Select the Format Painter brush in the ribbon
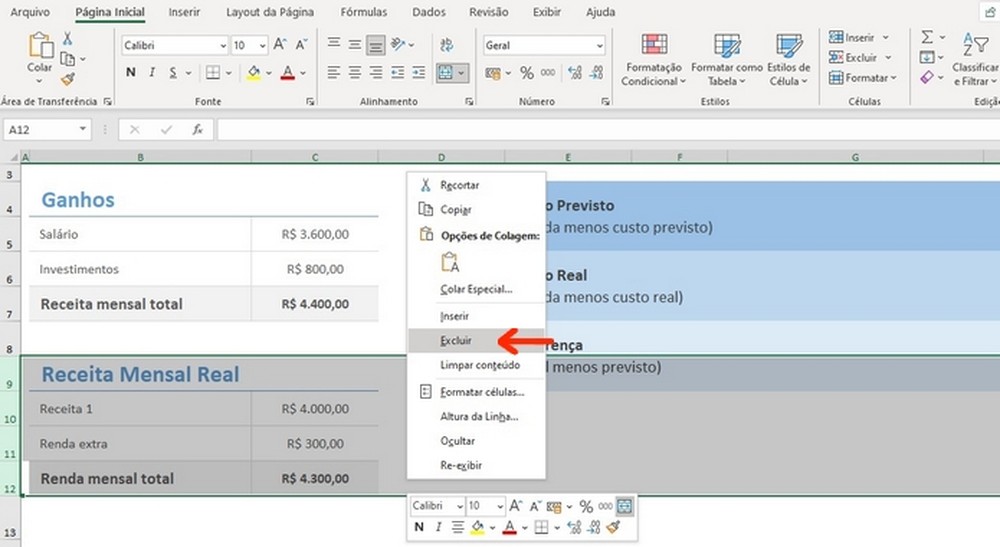The image size is (1000, 547). point(68,79)
